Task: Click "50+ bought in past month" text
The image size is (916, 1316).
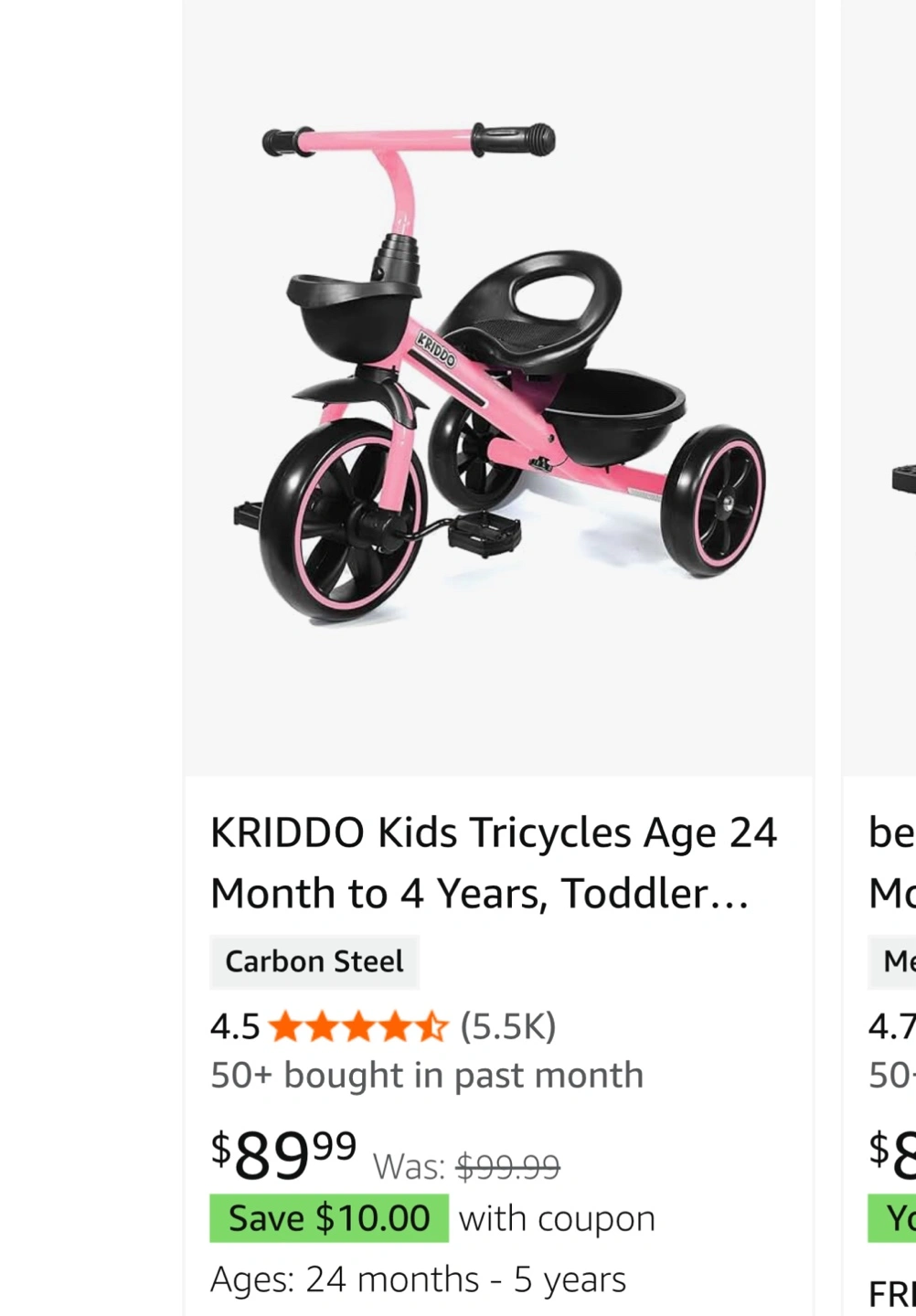Action: click(427, 1076)
